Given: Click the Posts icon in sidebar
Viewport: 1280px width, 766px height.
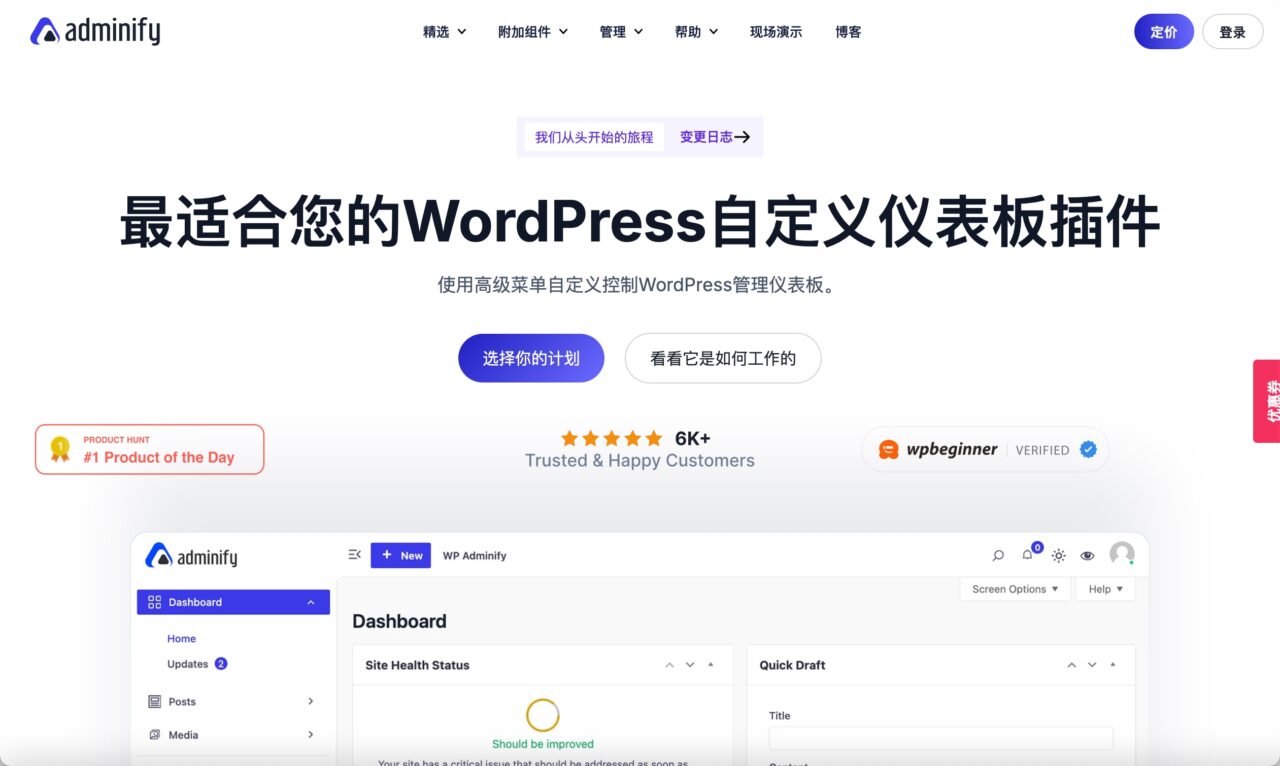Looking at the screenshot, I should point(154,702).
